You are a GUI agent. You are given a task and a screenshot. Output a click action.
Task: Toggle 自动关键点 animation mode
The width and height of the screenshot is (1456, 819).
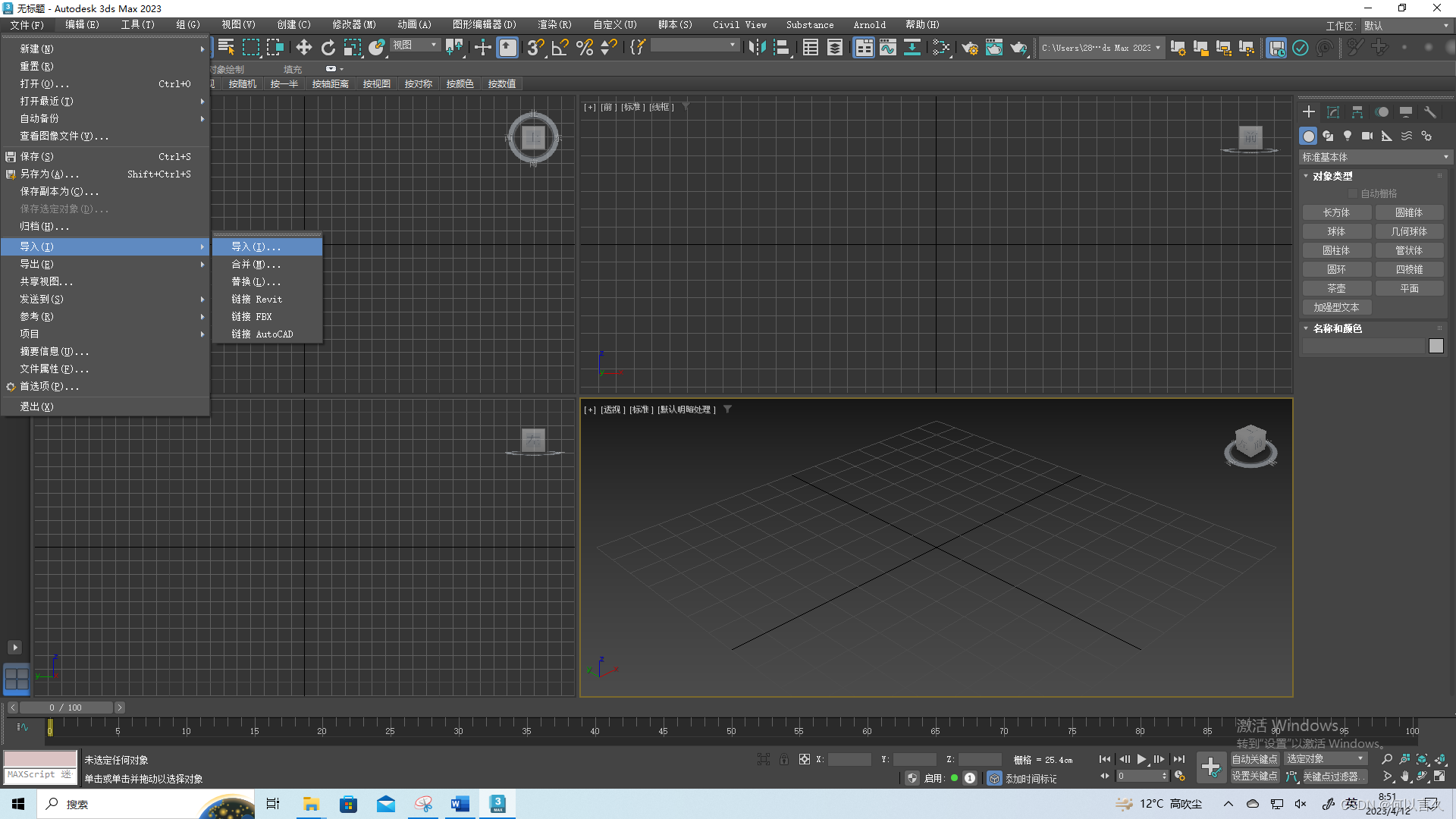pyautogui.click(x=1257, y=758)
